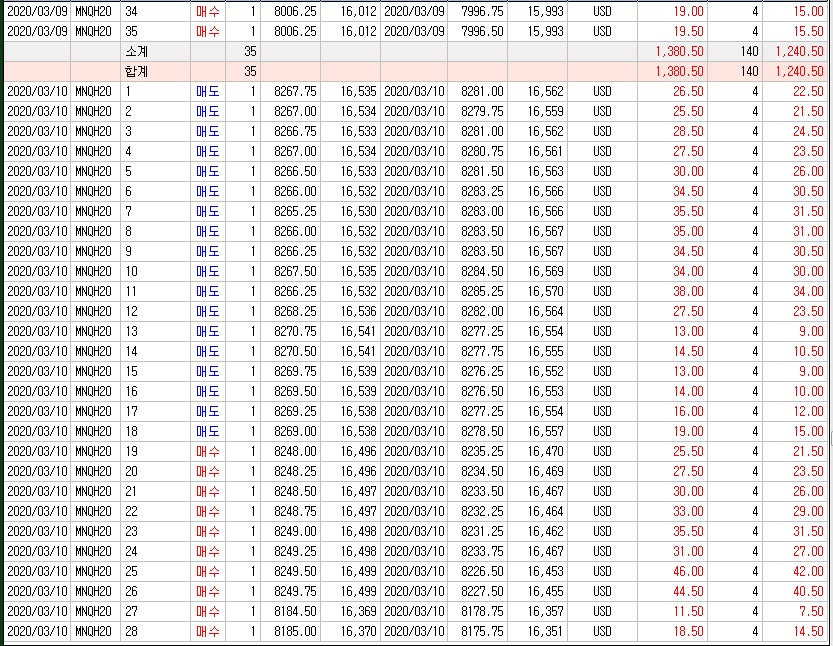
Task: Select net profit value 14.50
Action: pyautogui.click(x=808, y=632)
